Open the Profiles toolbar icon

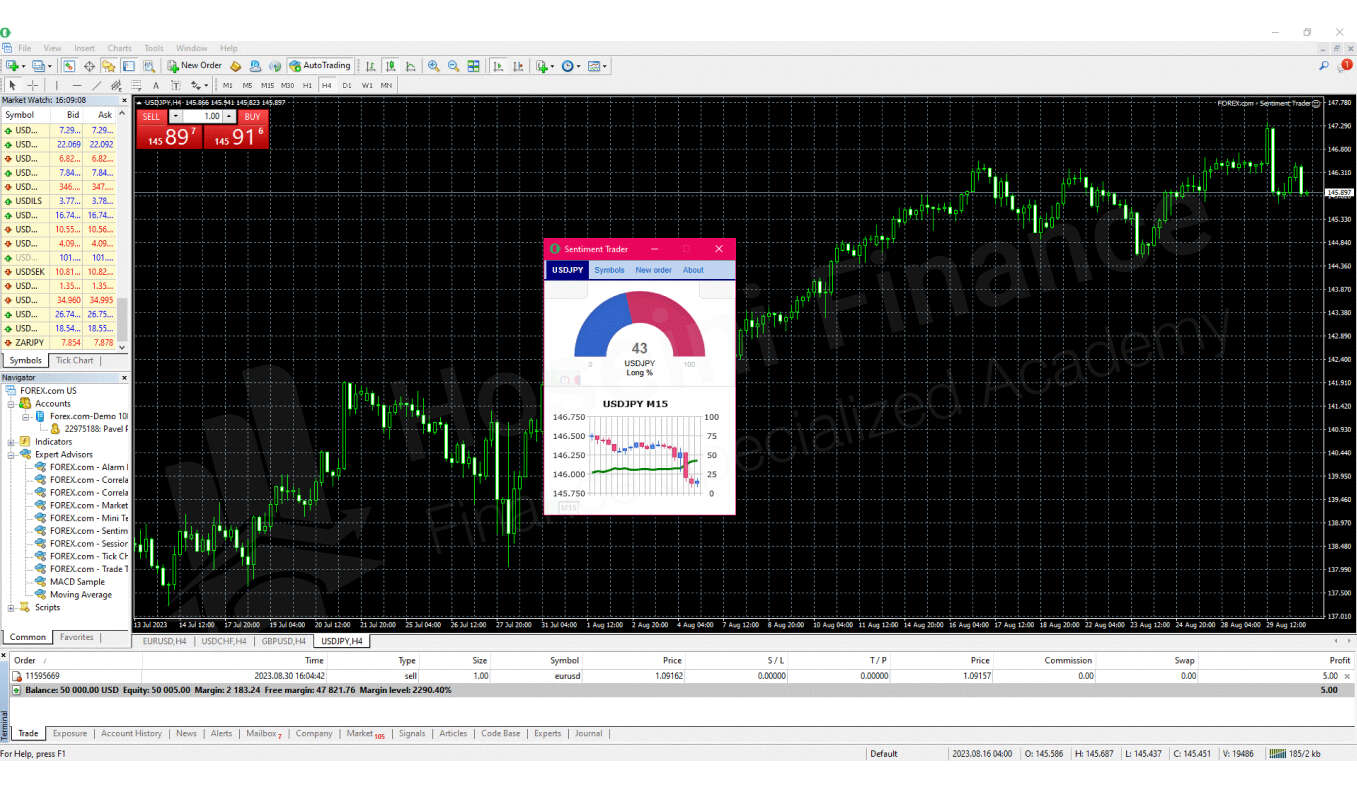41,66
